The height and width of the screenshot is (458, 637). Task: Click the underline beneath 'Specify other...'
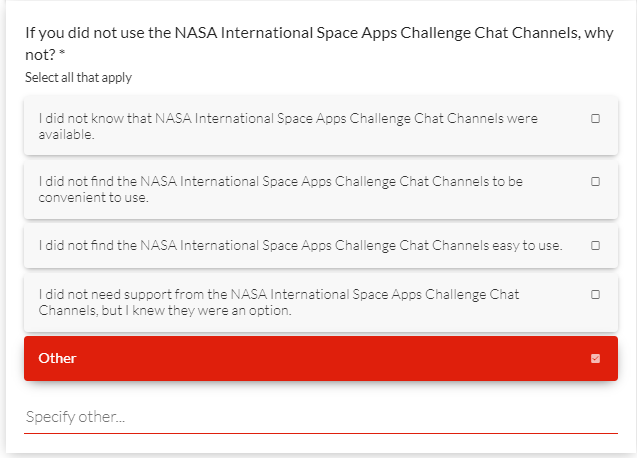tap(320, 433)
